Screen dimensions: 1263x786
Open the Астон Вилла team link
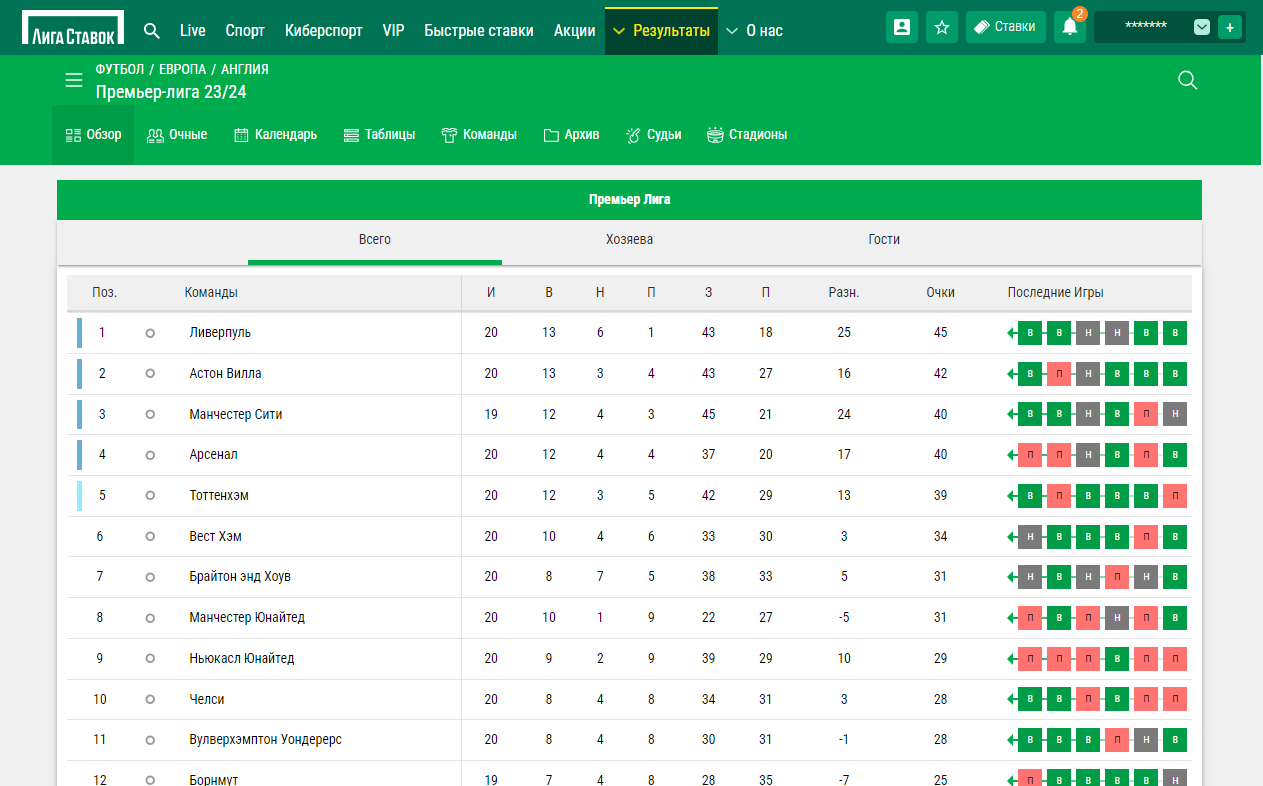(225, 373)
